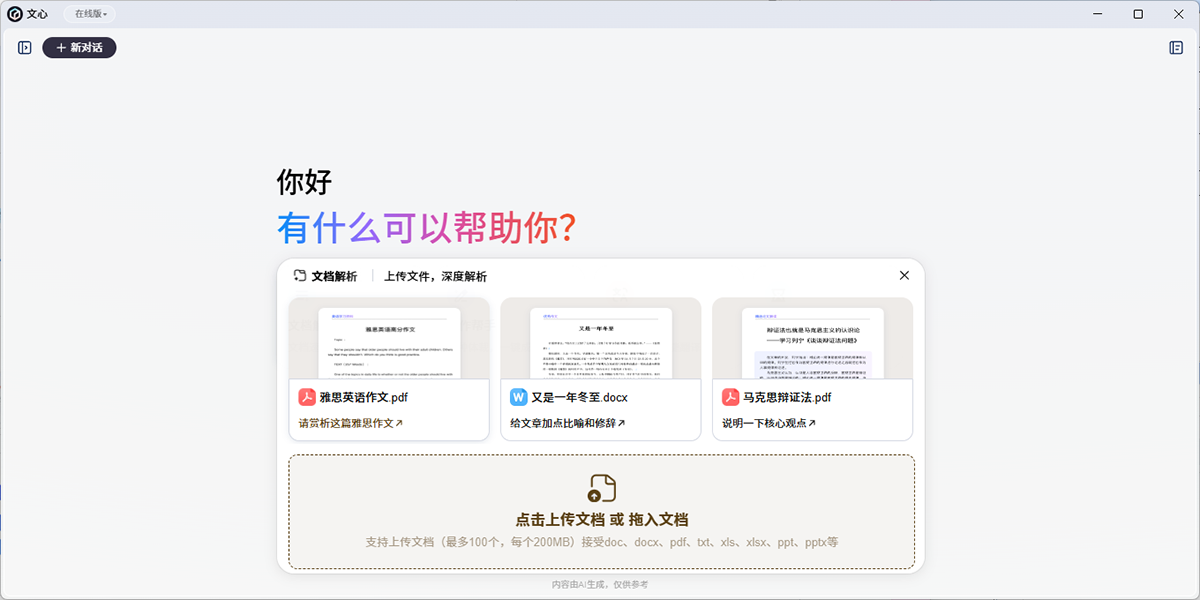Click the PDF icon beside 雅思英语作文.pdf

tap(307, 397)
